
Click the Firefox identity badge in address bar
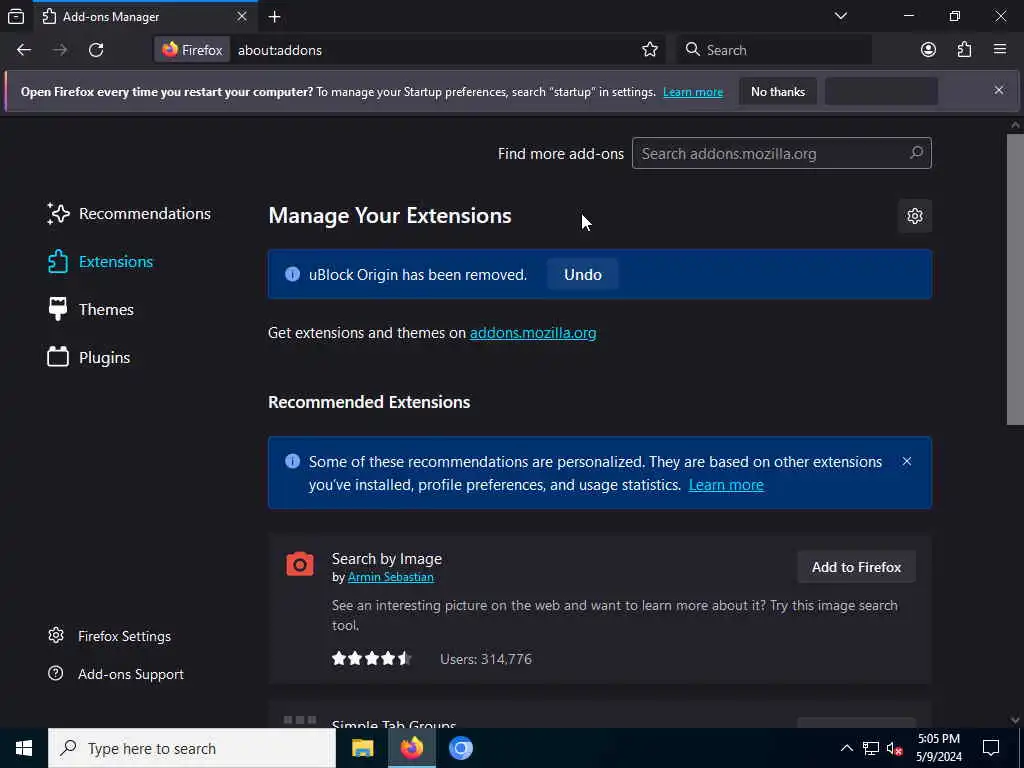pyautogui.click(x=192, y=50)
